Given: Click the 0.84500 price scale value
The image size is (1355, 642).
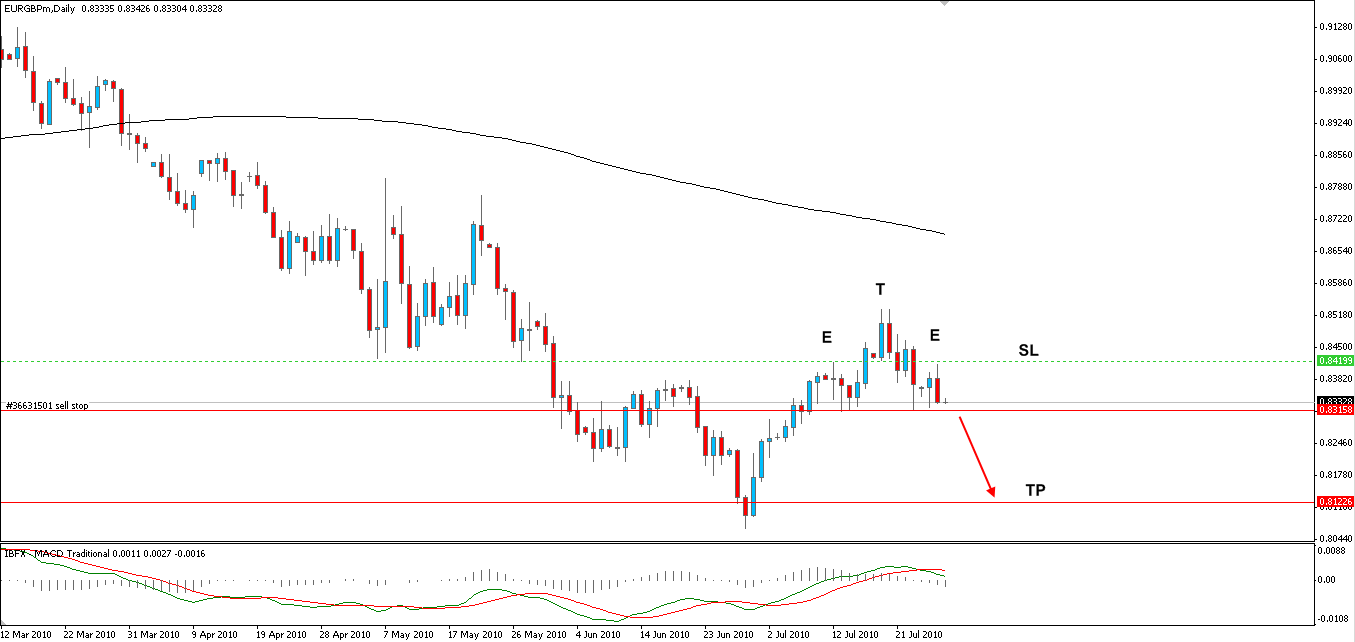Looking at the screenshot, I should click(x=1336, y=347).
